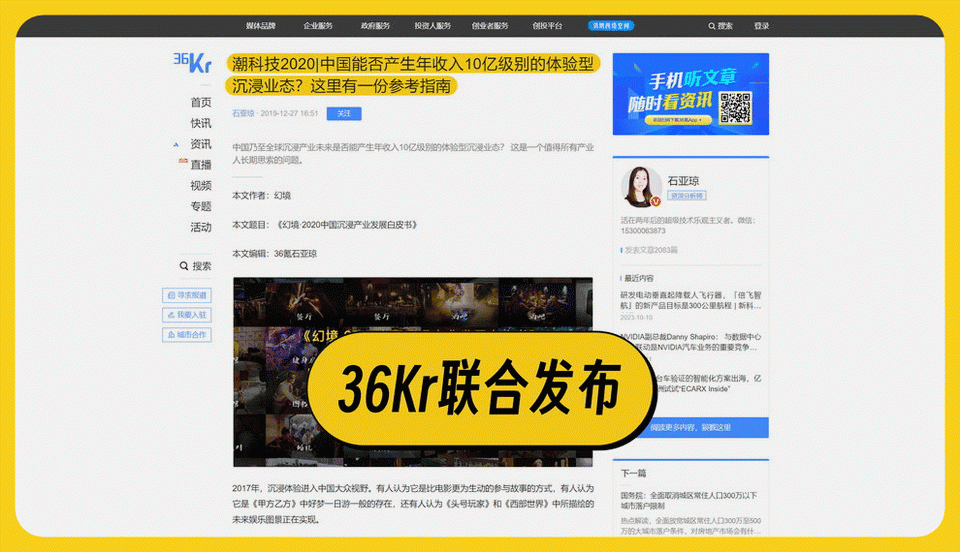Click the blue 关注 follow button

(343, 113)
